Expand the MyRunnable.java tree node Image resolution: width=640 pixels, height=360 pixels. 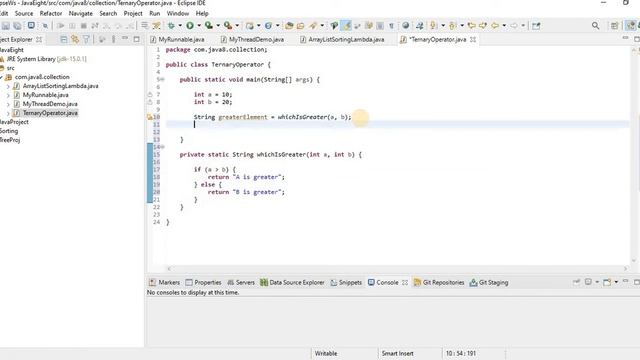coord(8,95)
